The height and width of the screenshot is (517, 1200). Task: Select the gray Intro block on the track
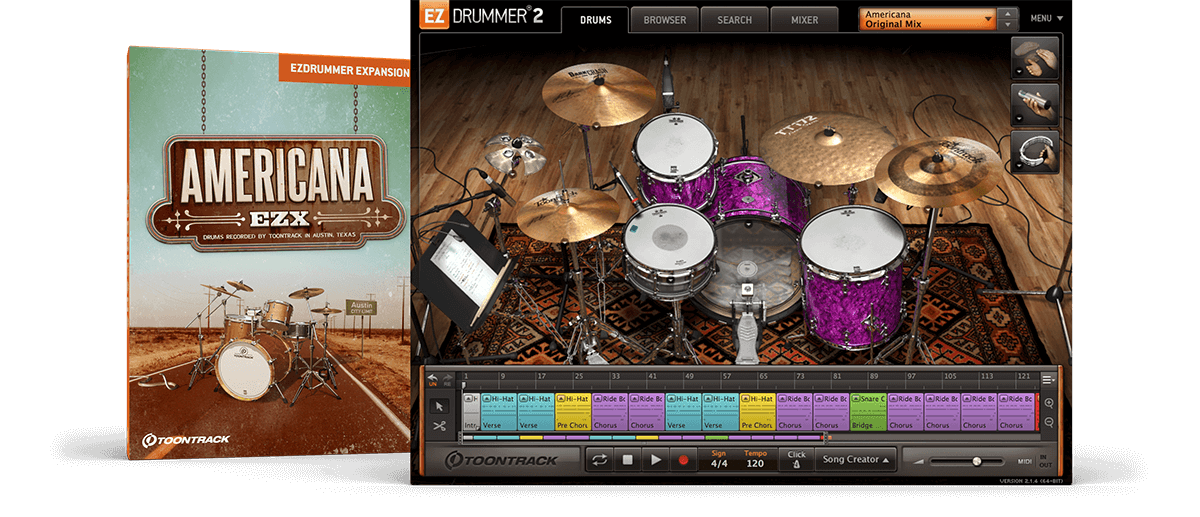[471, 412]
